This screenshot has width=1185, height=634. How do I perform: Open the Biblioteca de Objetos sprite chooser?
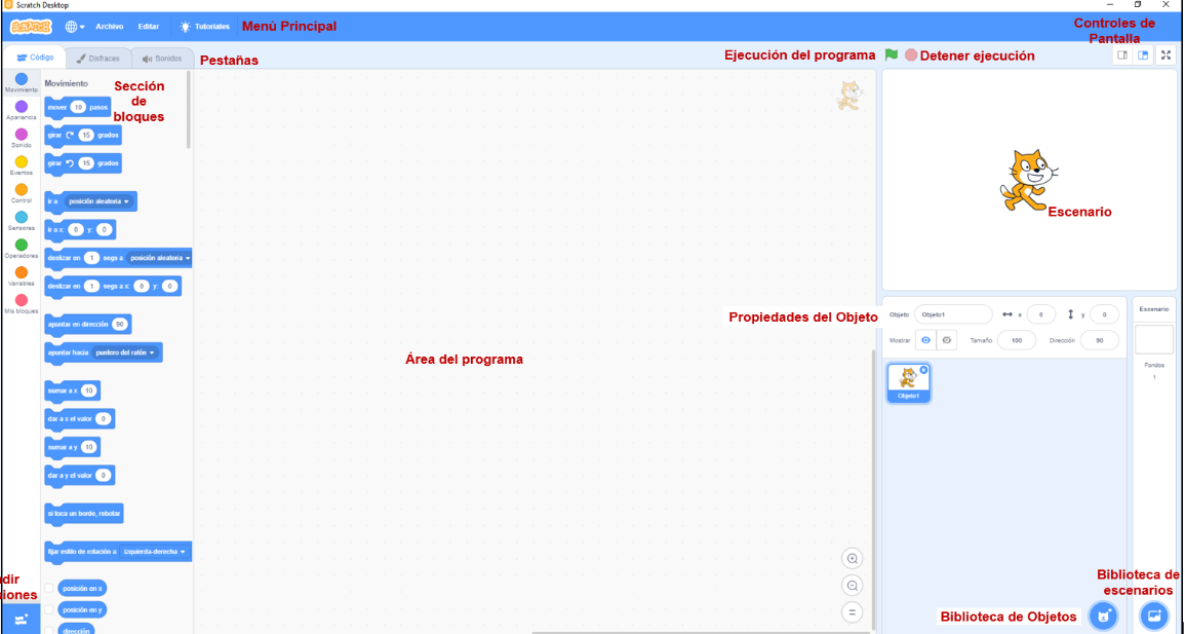[1103, 615]
